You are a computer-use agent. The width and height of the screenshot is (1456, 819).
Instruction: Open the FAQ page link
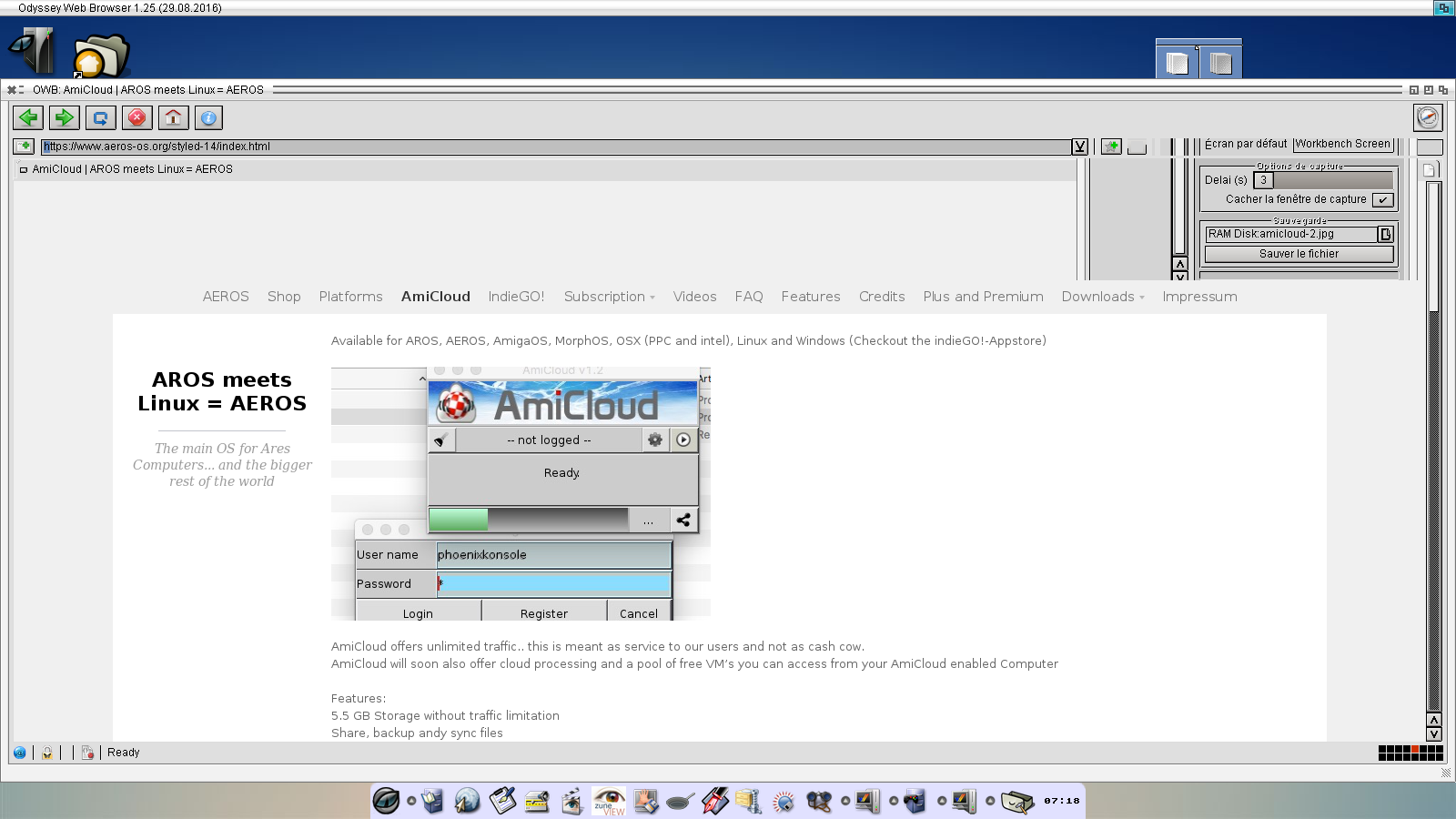749,297
